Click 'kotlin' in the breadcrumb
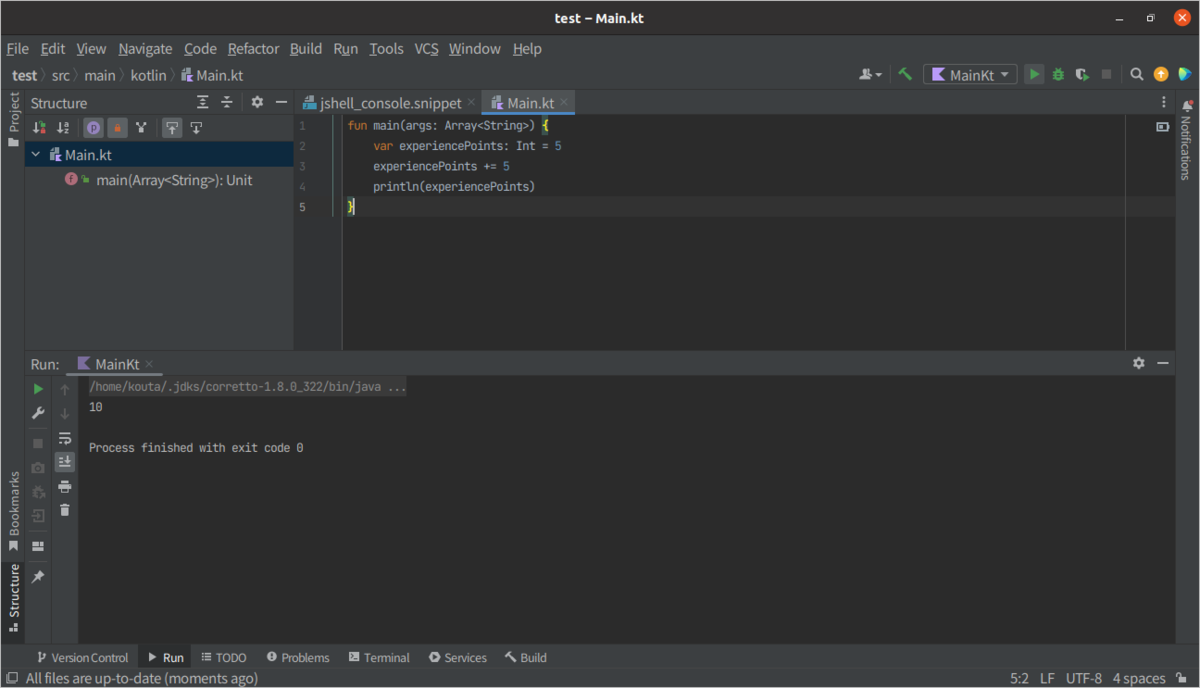The image size is (1200, 688). coord(149,75)
